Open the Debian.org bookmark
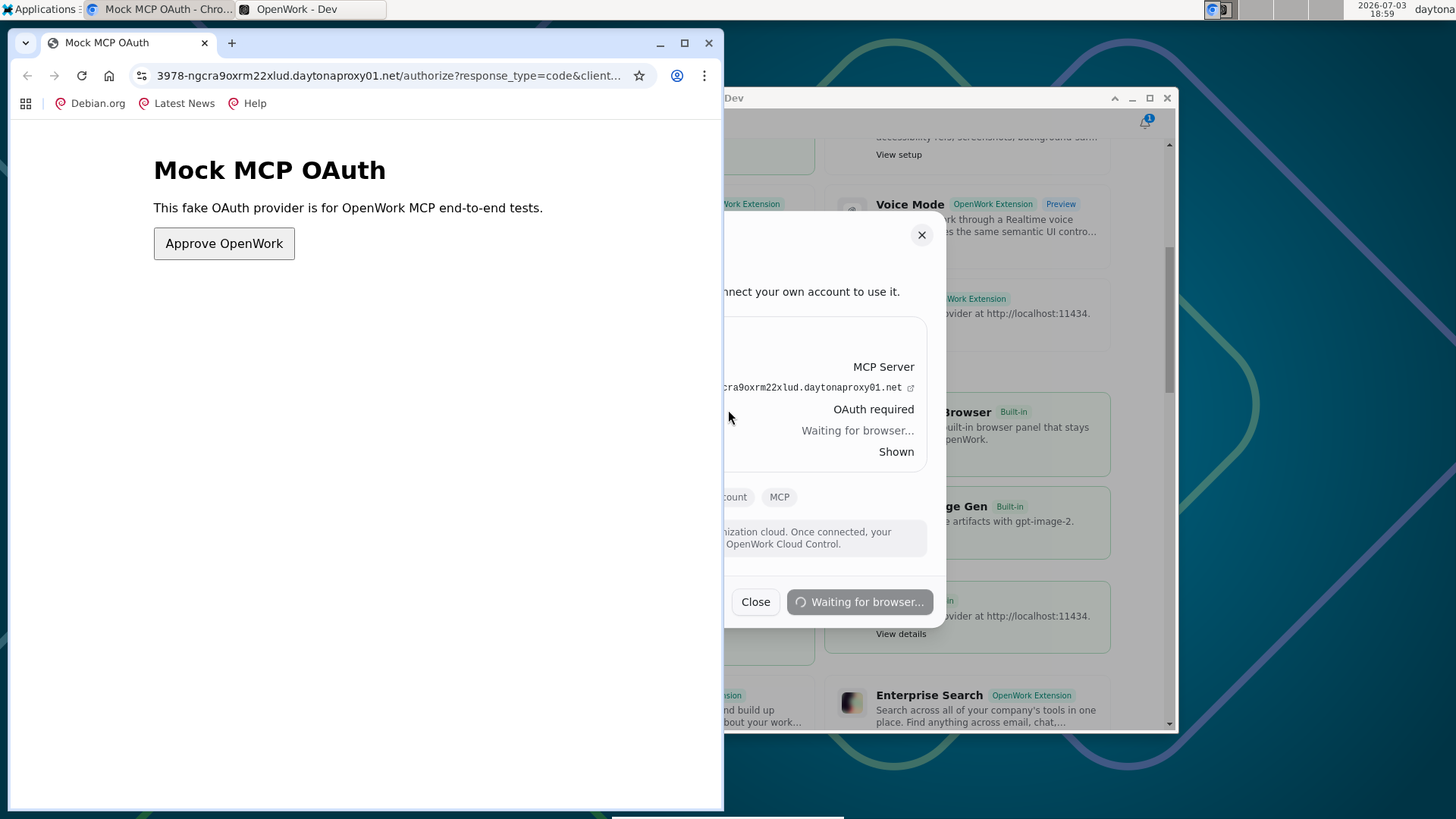This screenshot has width=1456, height=819. point(90,104)
